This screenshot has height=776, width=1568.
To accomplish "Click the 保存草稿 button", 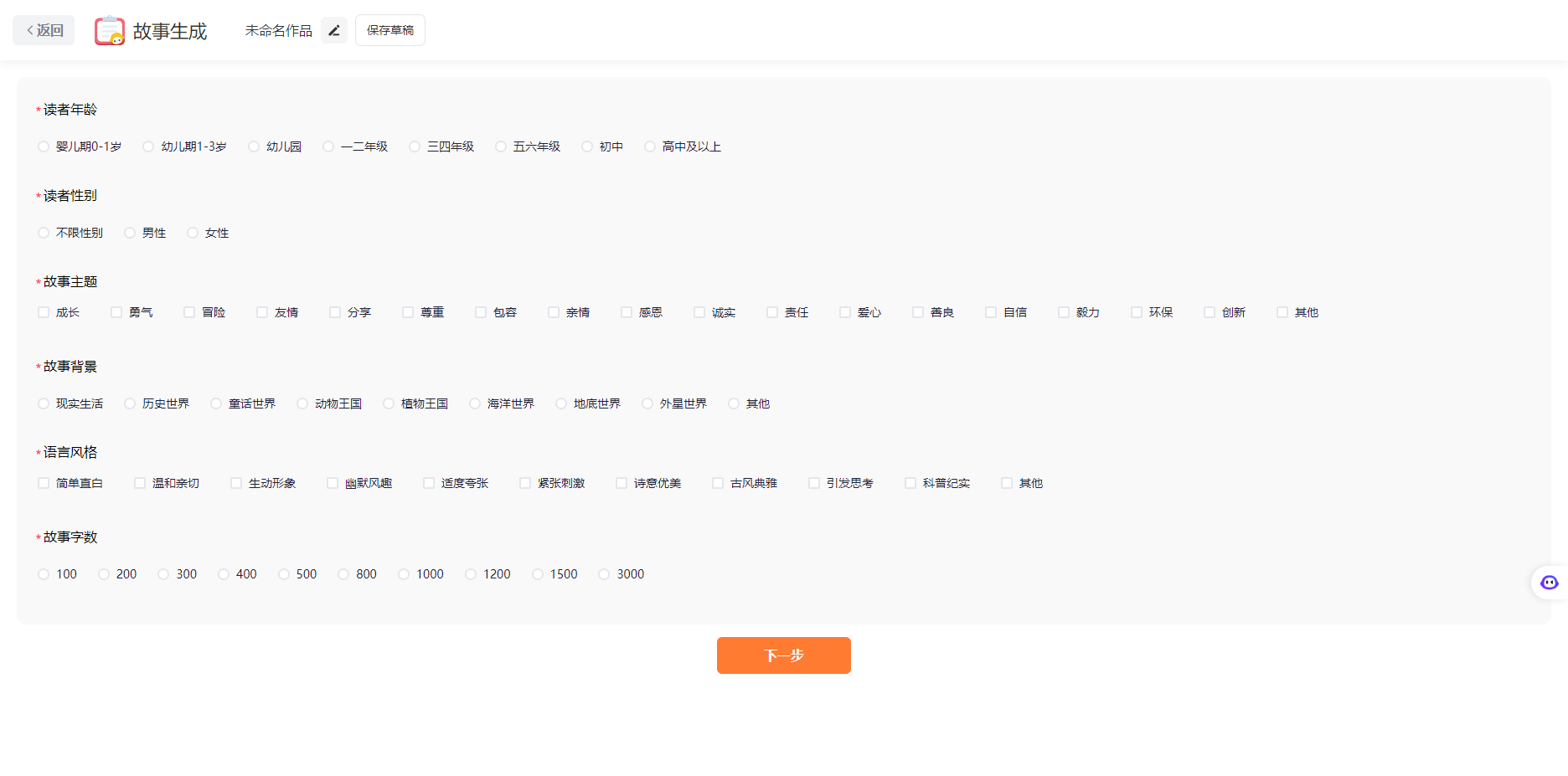I will point(389,29).
